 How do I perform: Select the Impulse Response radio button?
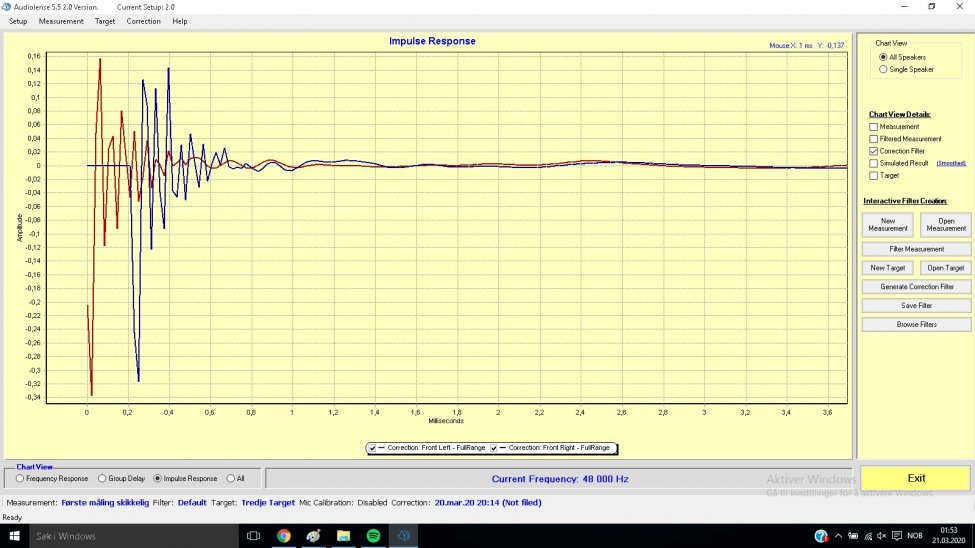(157, 479)
